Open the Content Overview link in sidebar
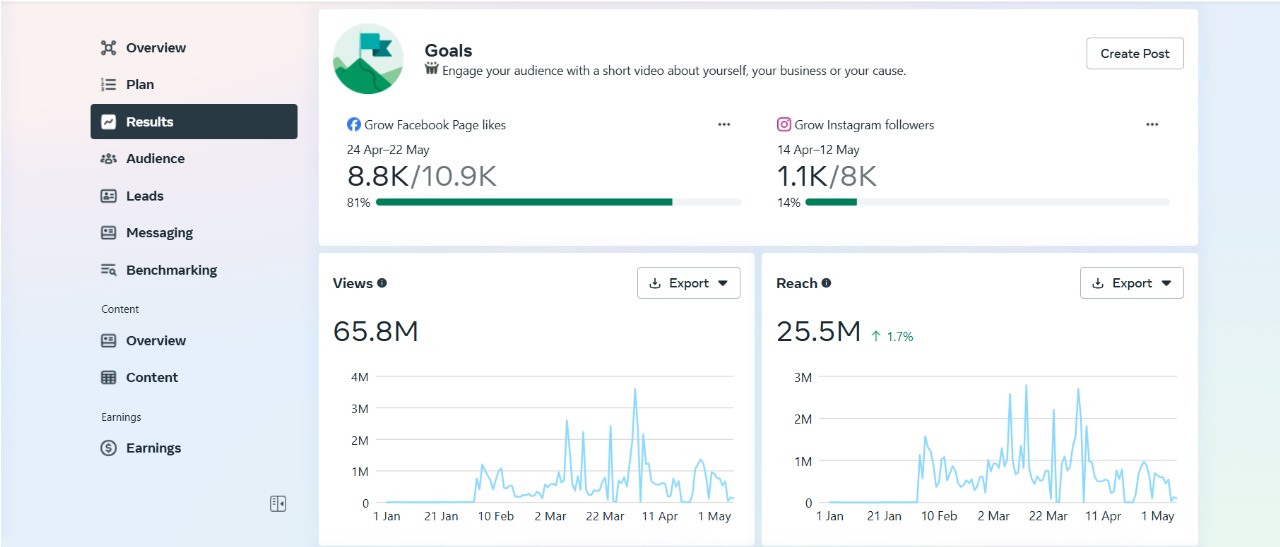The height and width of the screenshot is (547, 1280). (155, 341)
